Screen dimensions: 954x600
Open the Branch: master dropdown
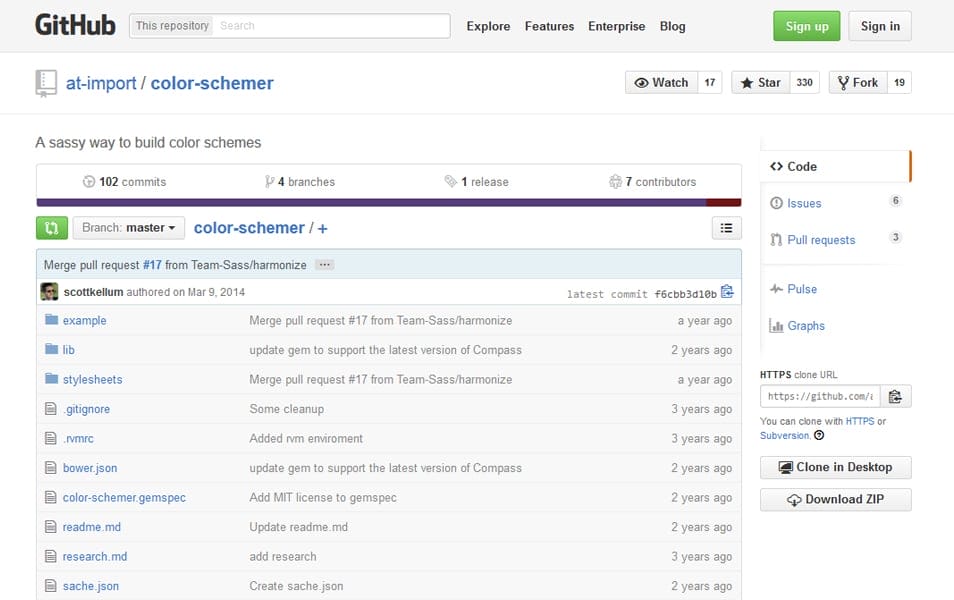(128, 227)
